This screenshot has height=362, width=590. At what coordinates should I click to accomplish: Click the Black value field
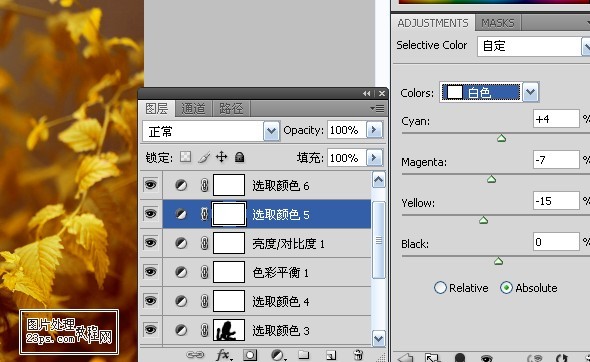coord(556,242)
